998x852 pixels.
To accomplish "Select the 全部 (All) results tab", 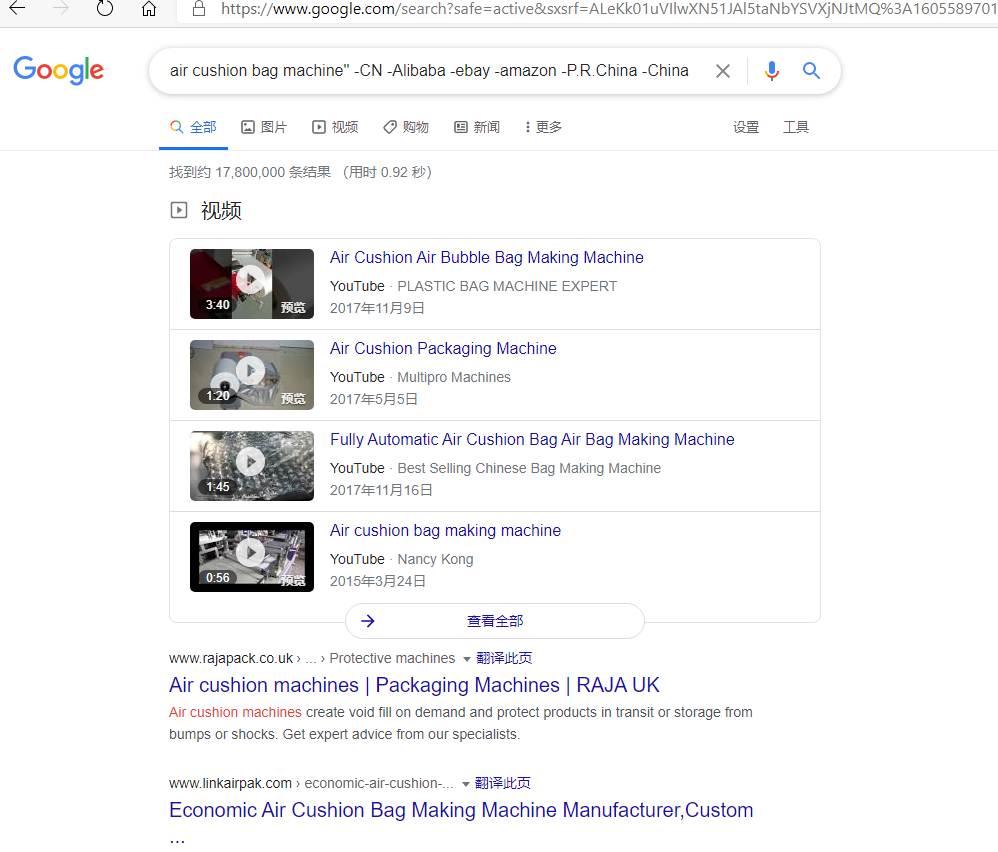I will click(193, 127).
